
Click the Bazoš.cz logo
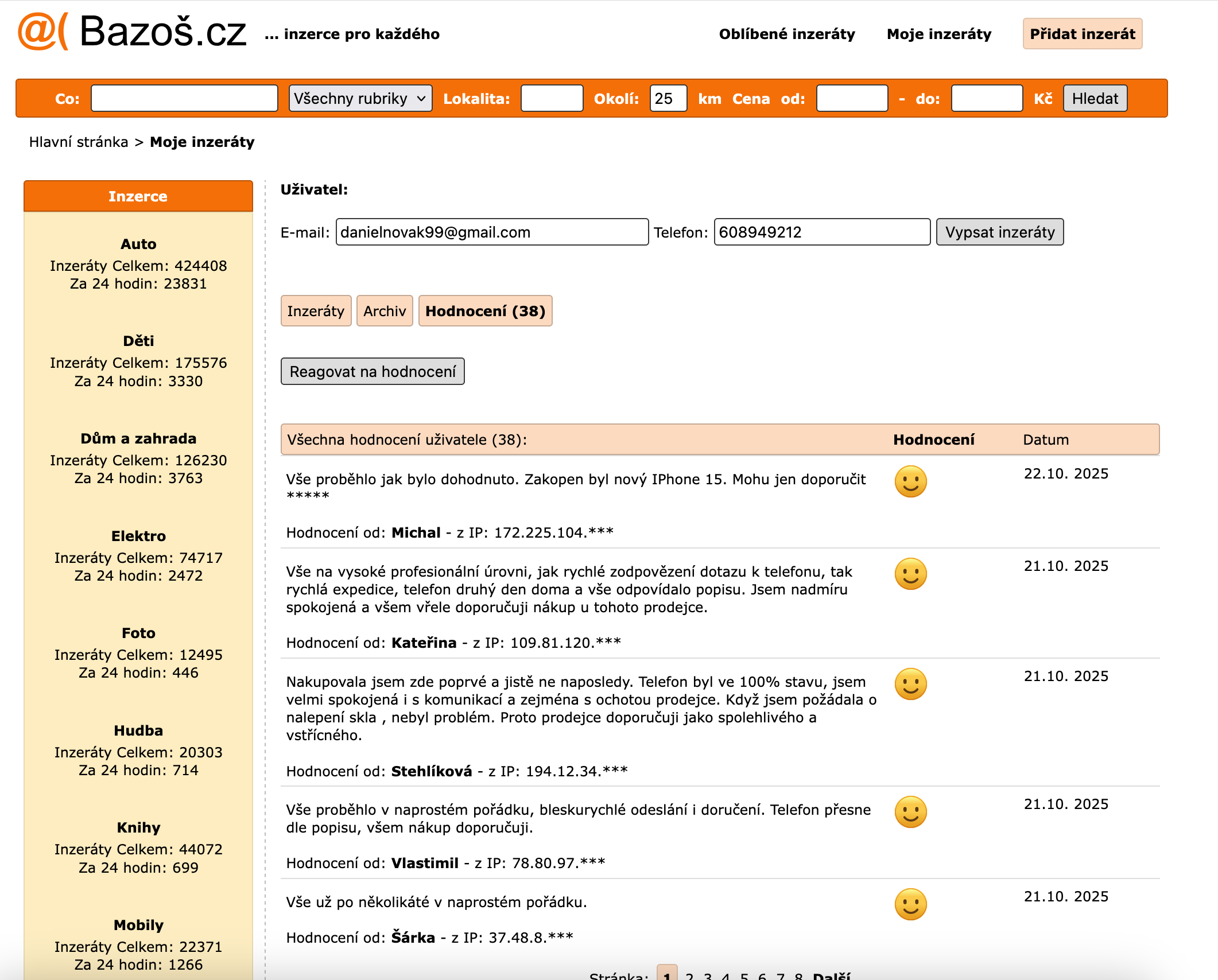tap(133, 32)
